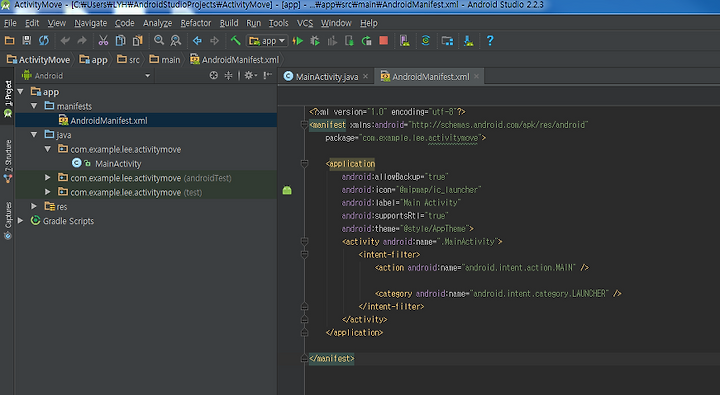Navigate forward with the grey arrow

pos(214,41)
